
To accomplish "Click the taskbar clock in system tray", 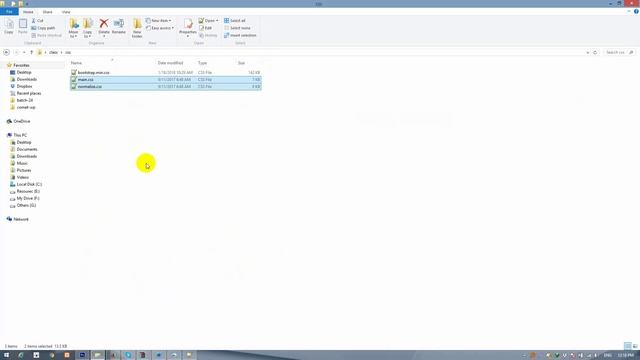I will pyautogui.click(x=625, y=355).
